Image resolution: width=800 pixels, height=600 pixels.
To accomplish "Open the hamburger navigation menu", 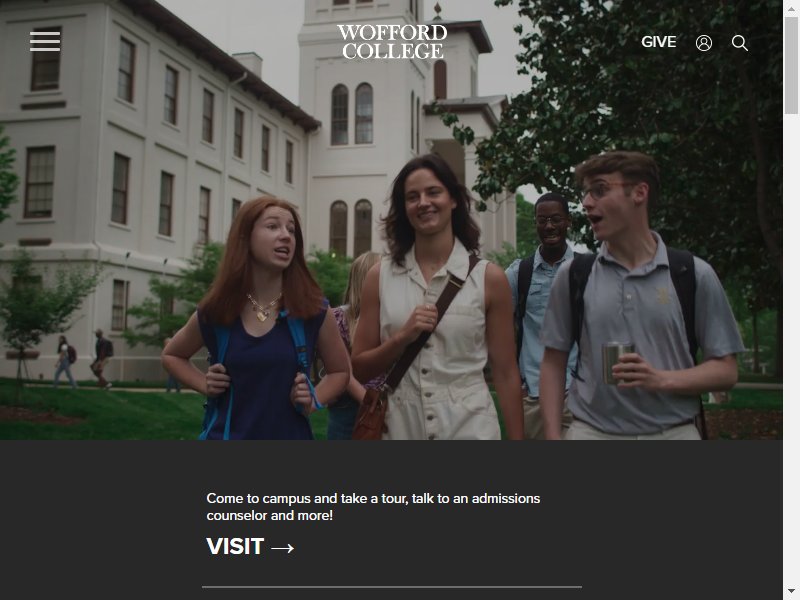I will pos(45,41).
